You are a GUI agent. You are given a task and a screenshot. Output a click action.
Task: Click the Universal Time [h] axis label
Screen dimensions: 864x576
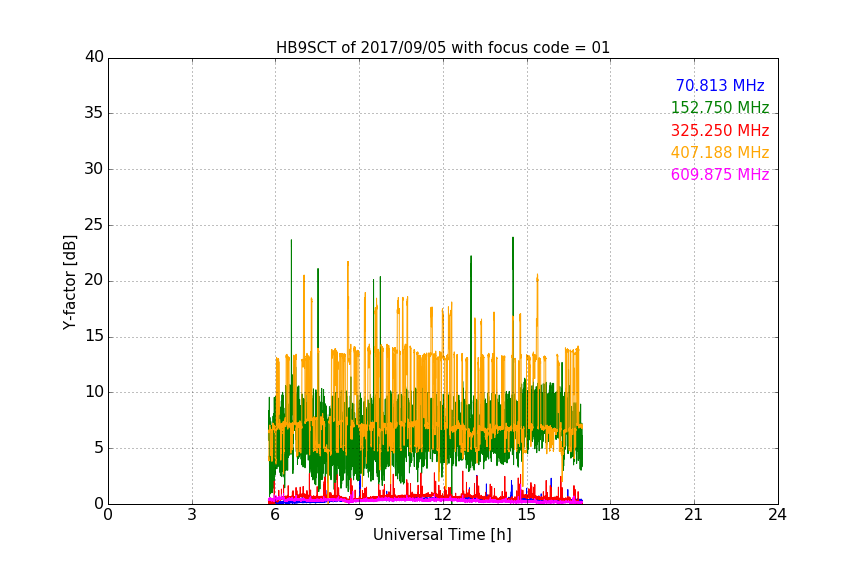[x=442, y=535]
